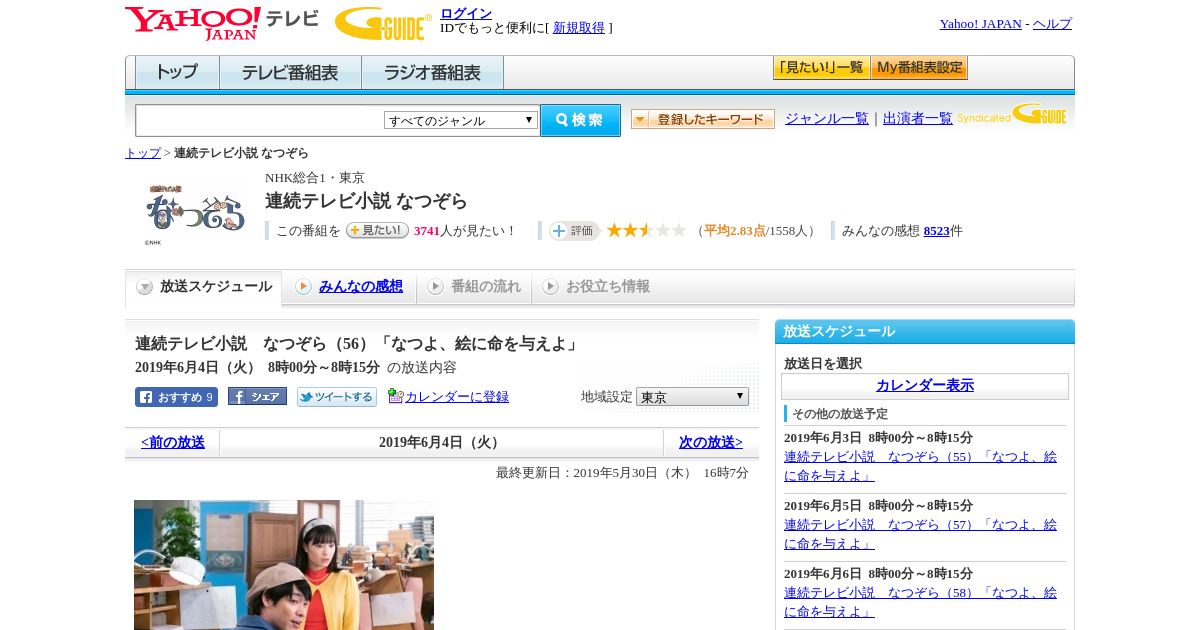Viewport: 1200px width, 630px height.
Task: Share via the Facebook シェア button
Action: point(257,396)
